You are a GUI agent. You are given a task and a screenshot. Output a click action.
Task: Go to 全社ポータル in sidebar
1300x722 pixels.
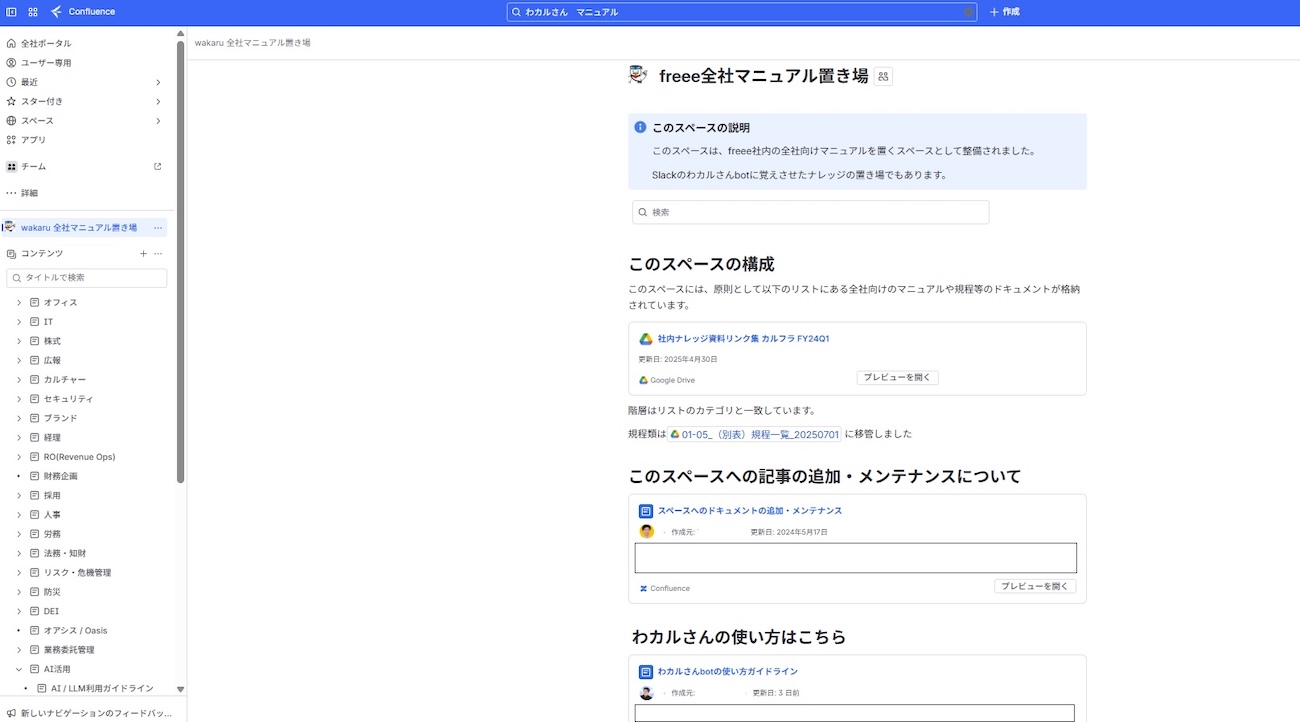(x=46, y=44)
